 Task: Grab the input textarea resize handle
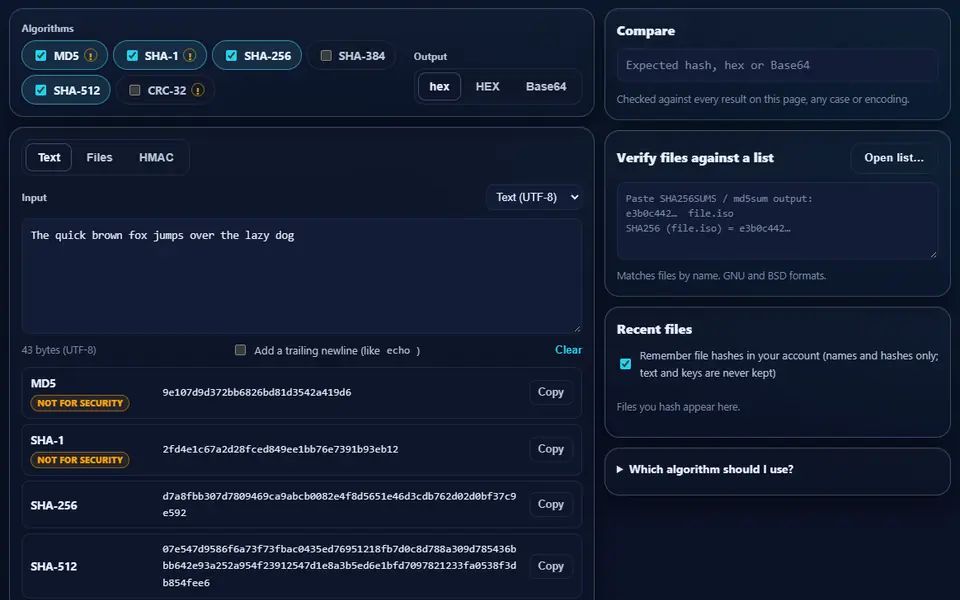tap(576, 328)
